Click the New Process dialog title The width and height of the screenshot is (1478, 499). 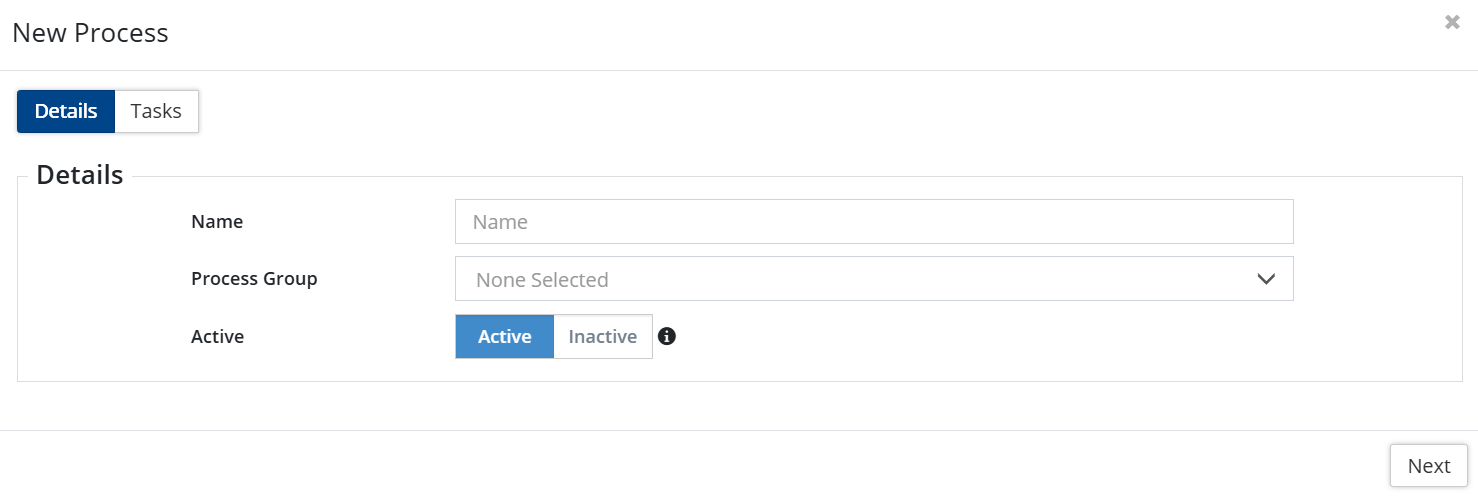(x=90, y=33)
